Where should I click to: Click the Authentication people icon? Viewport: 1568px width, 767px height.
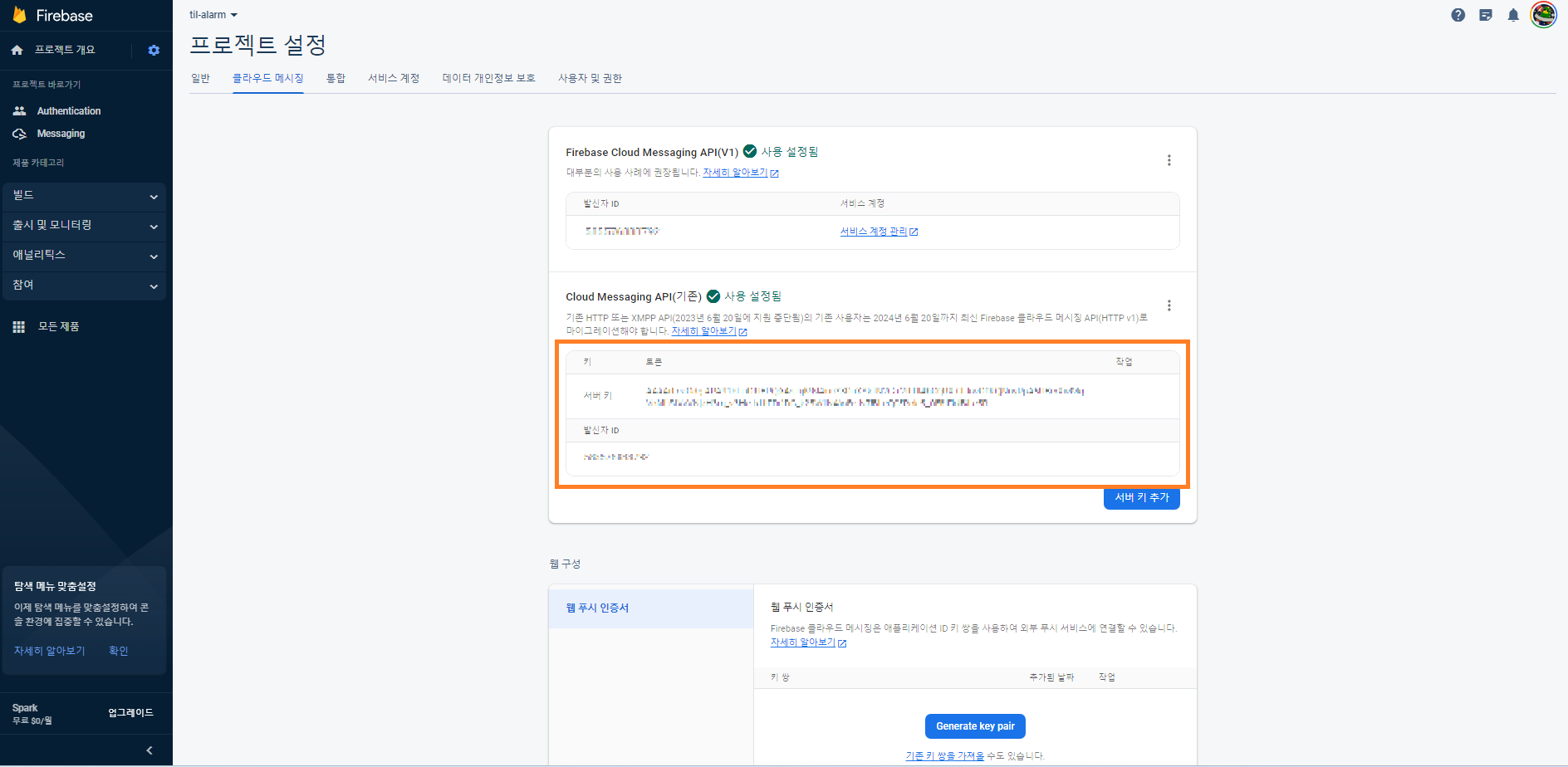(19, 110)
